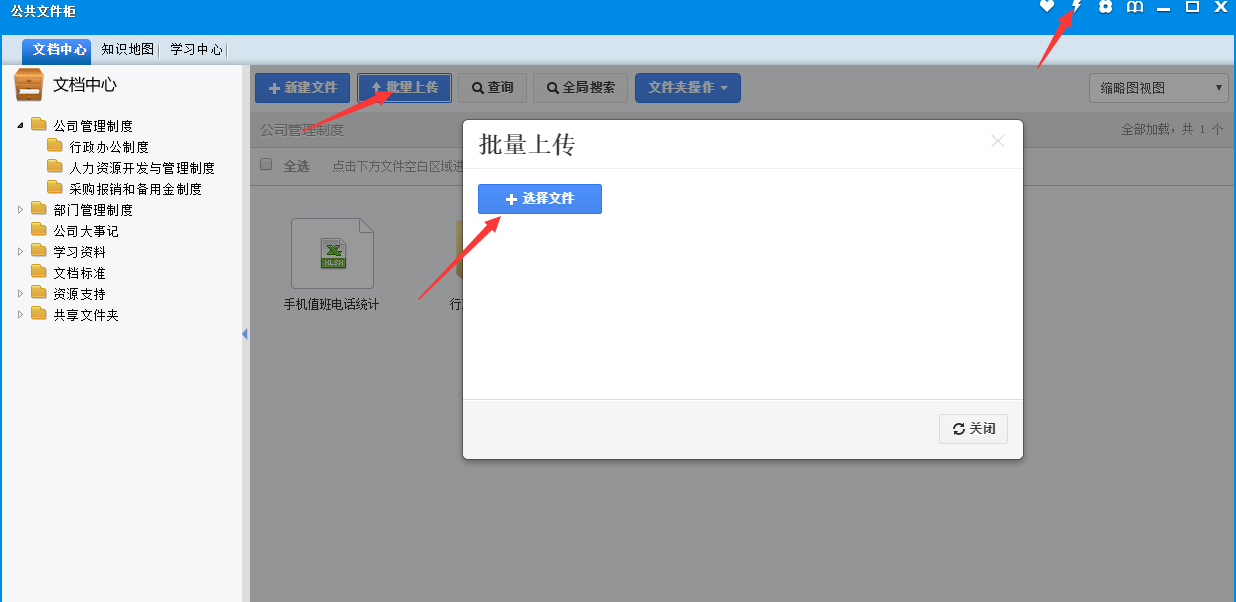This screenshot has width=1236, height=602.
Task: Click the 全局搜索 search button
Action: pyautogui.click(x=580, y=88)
